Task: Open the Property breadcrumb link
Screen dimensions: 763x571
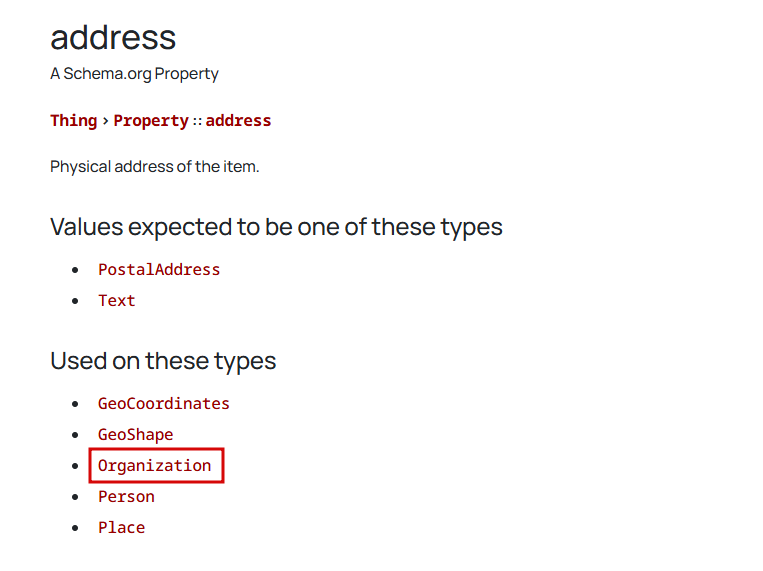Action: tap(151, 121)
